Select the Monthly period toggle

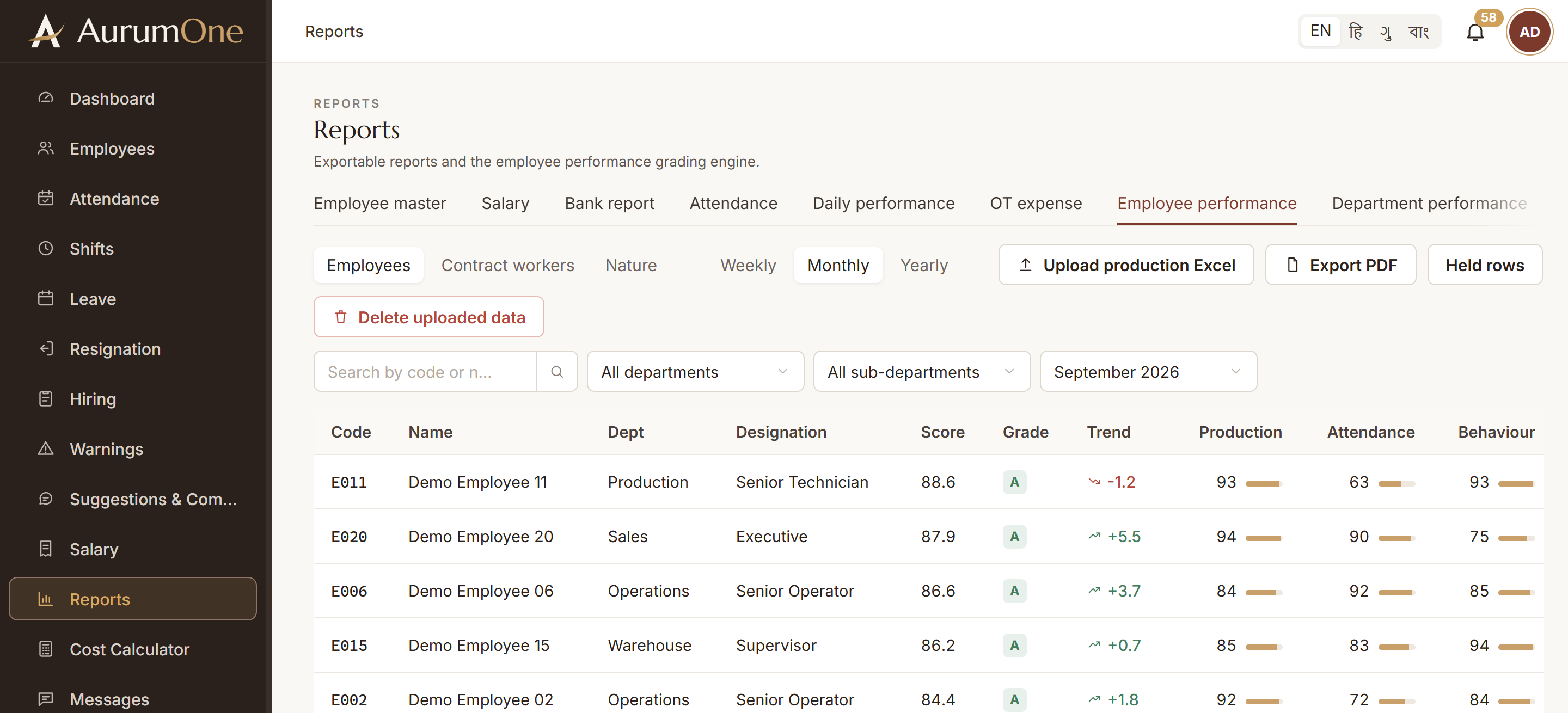point(838,265)
